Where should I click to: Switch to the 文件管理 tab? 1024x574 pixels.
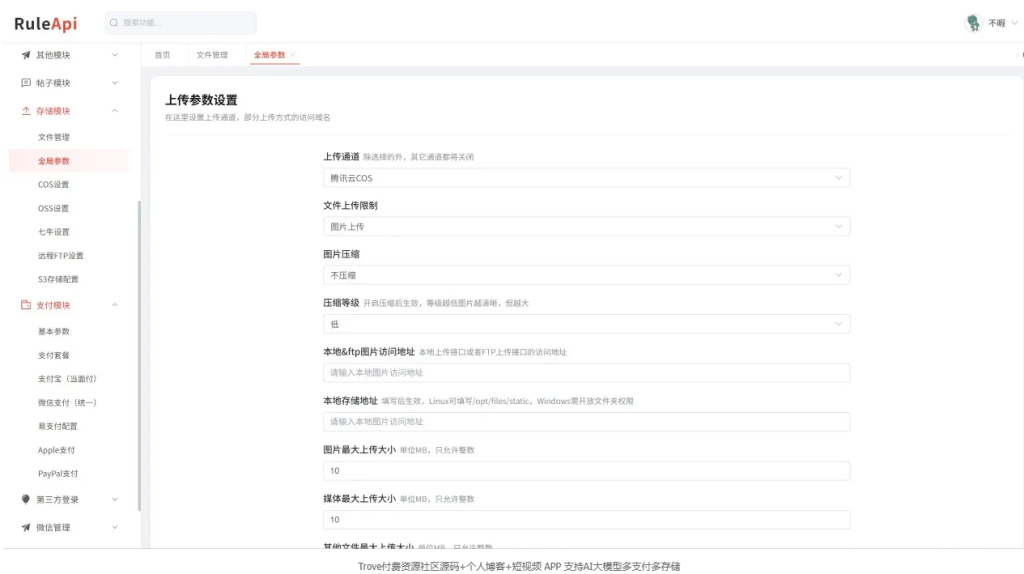coord(212,55)
